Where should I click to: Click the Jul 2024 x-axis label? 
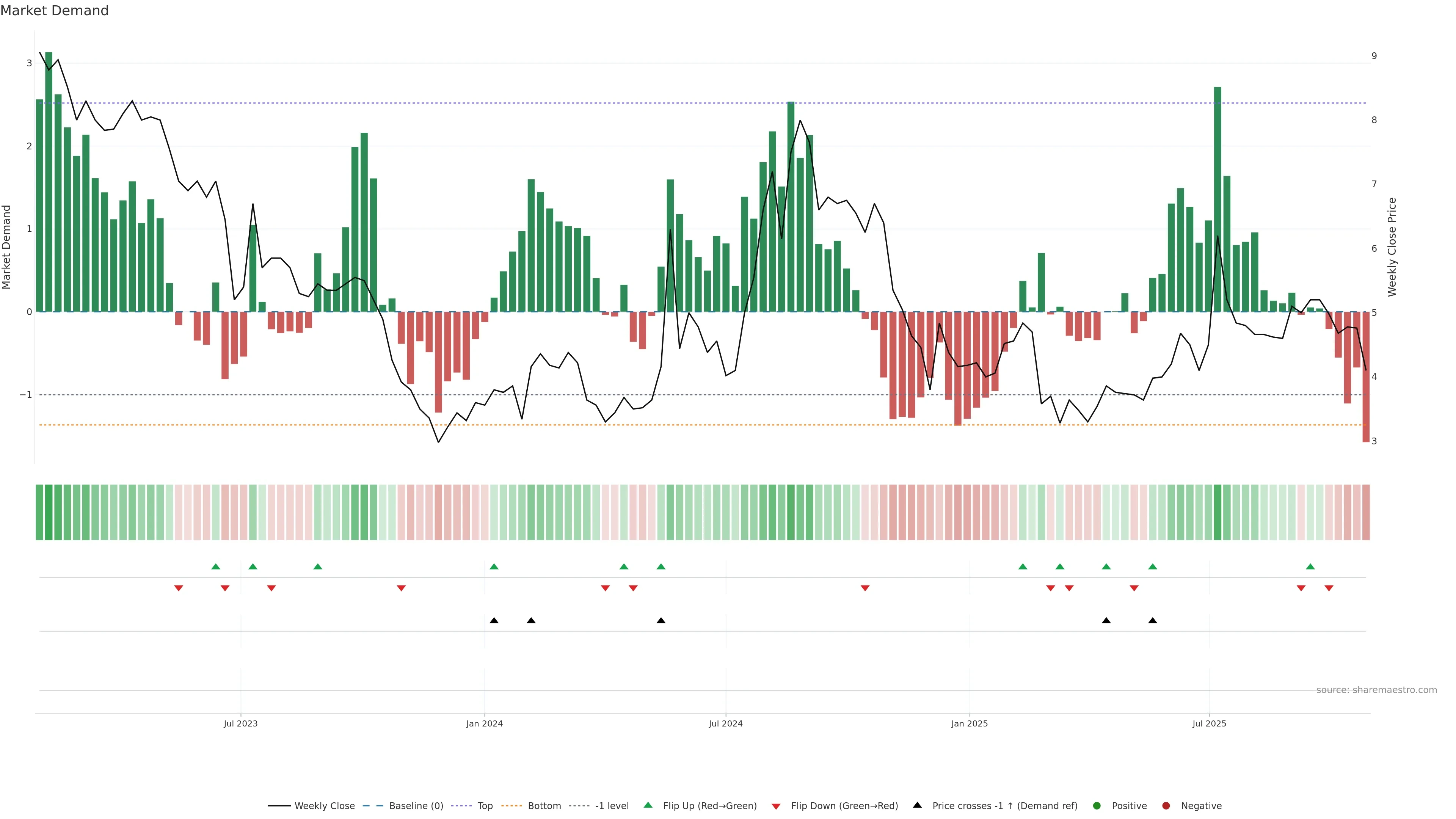pyautogui.click(x=726, y=723)
